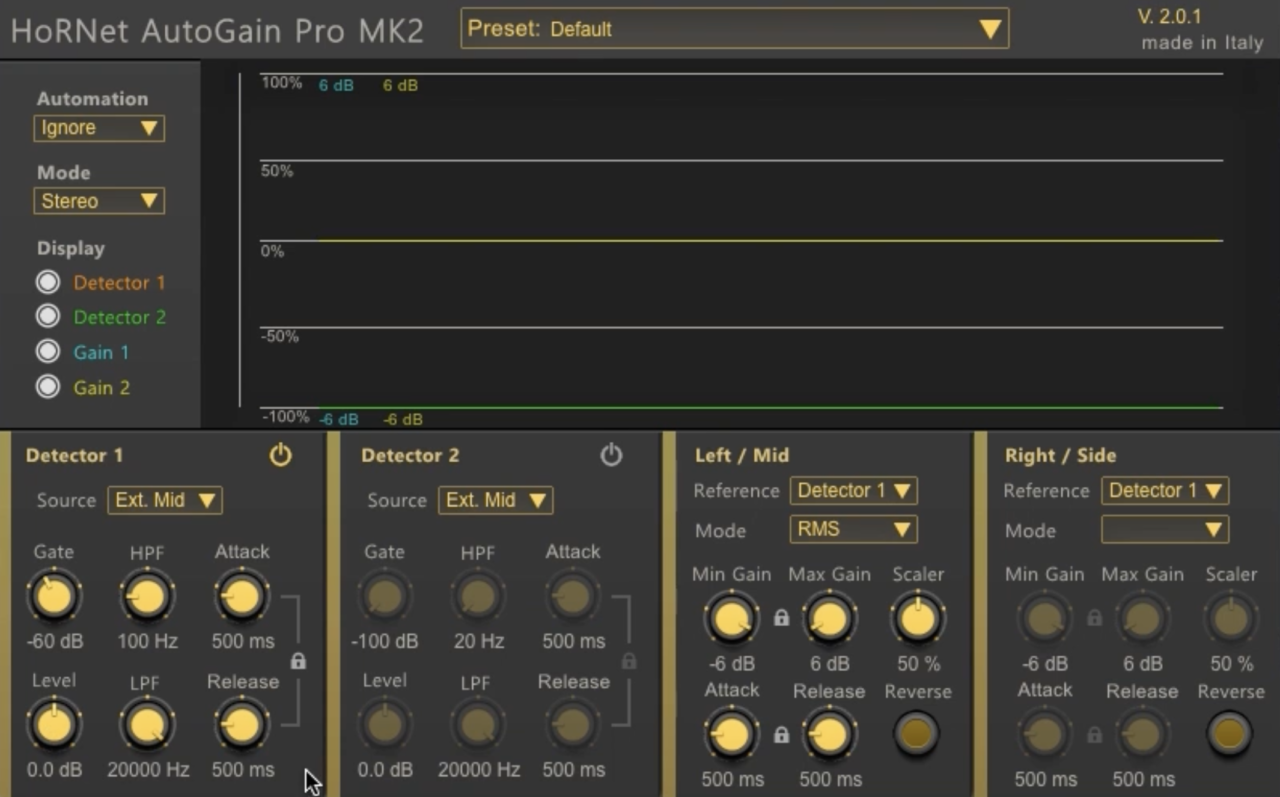Click the Left / Mid Max Gain knob
Viewport: 1280px width, 797px height.
[x=829, y=619]
